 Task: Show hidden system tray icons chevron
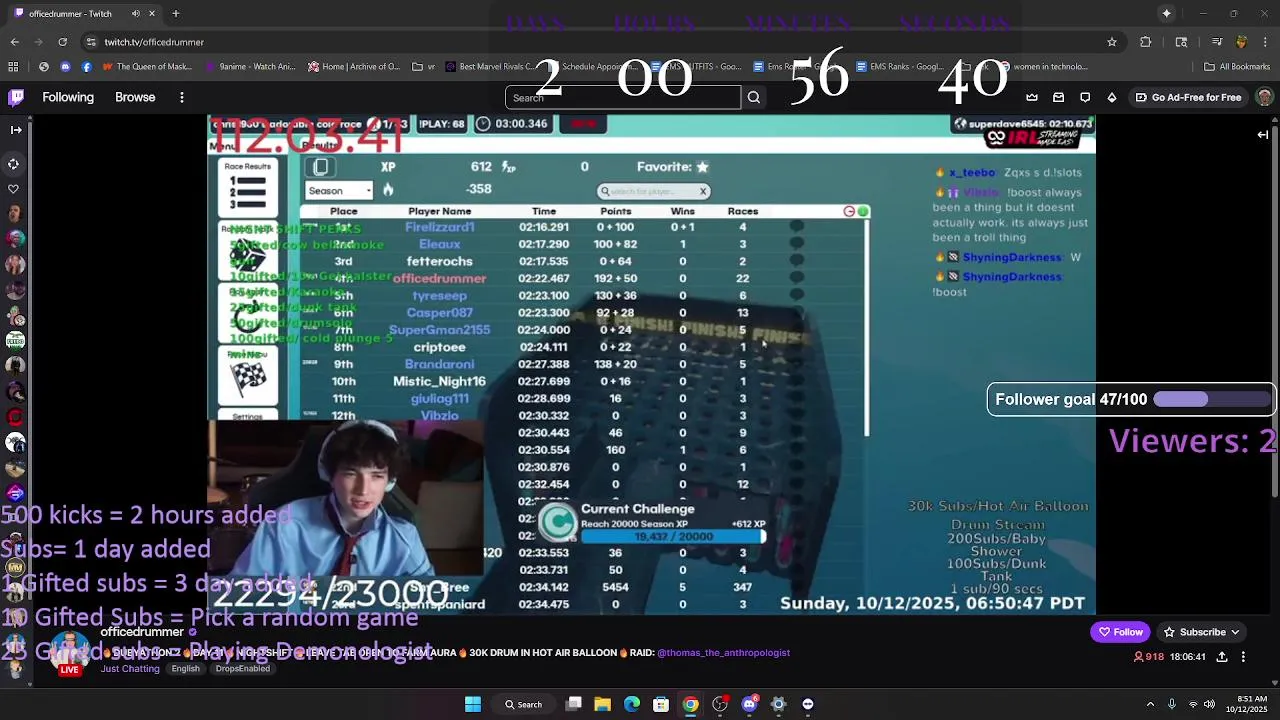(1150, 704)
